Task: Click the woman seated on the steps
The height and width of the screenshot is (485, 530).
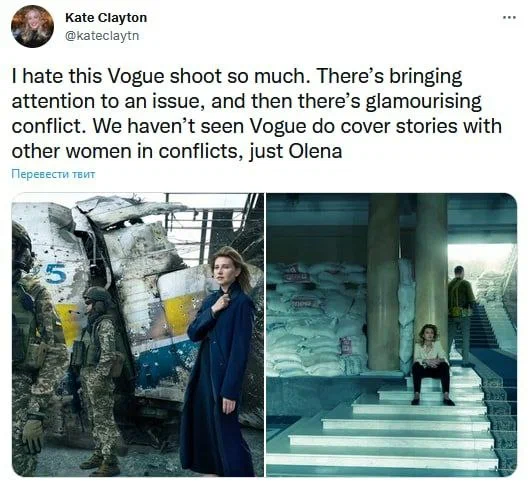Action: [x=432, y=364]
